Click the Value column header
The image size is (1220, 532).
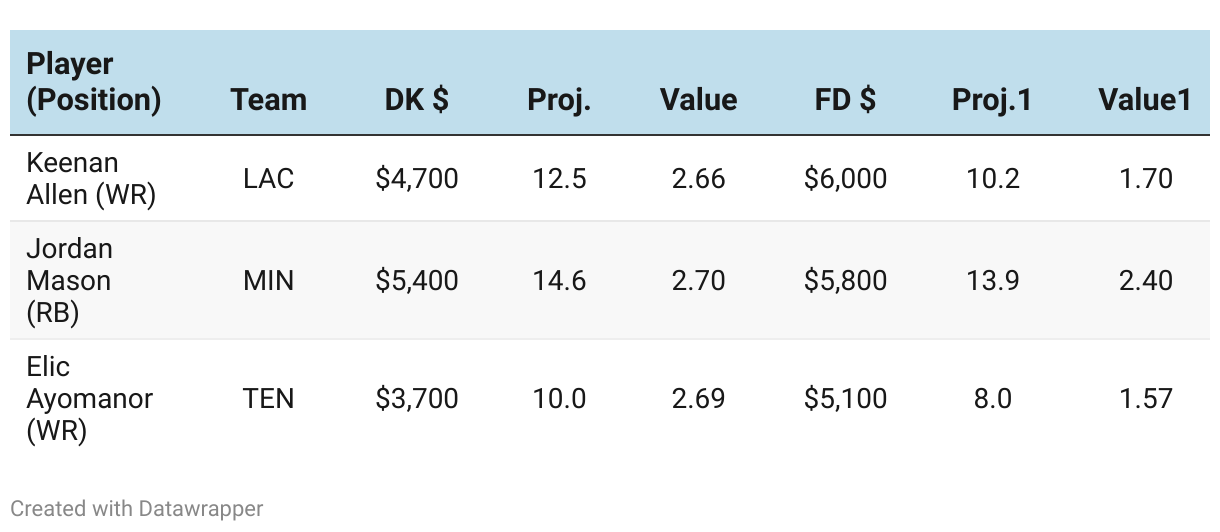[698, 100]
